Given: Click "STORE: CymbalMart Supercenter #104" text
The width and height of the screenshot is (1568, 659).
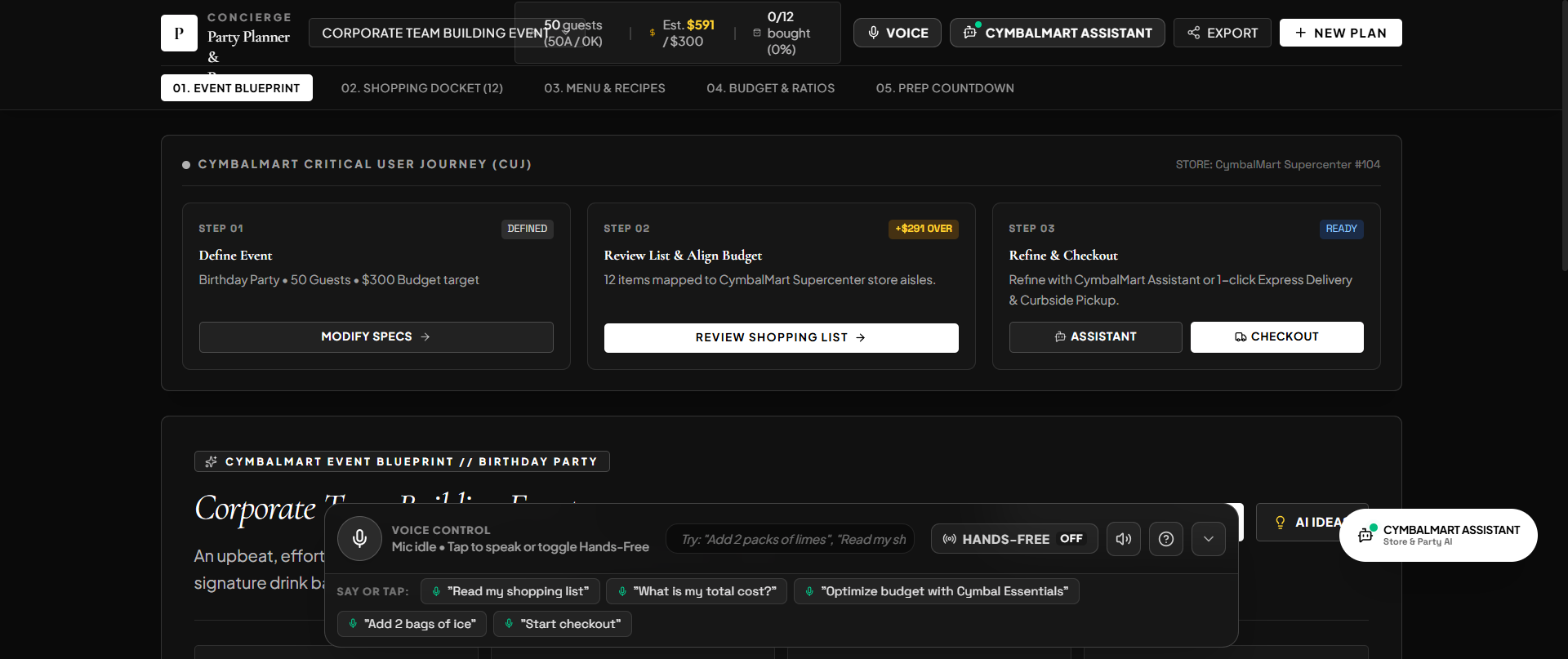Looking at the screenshot, I should click(1278, 165).
